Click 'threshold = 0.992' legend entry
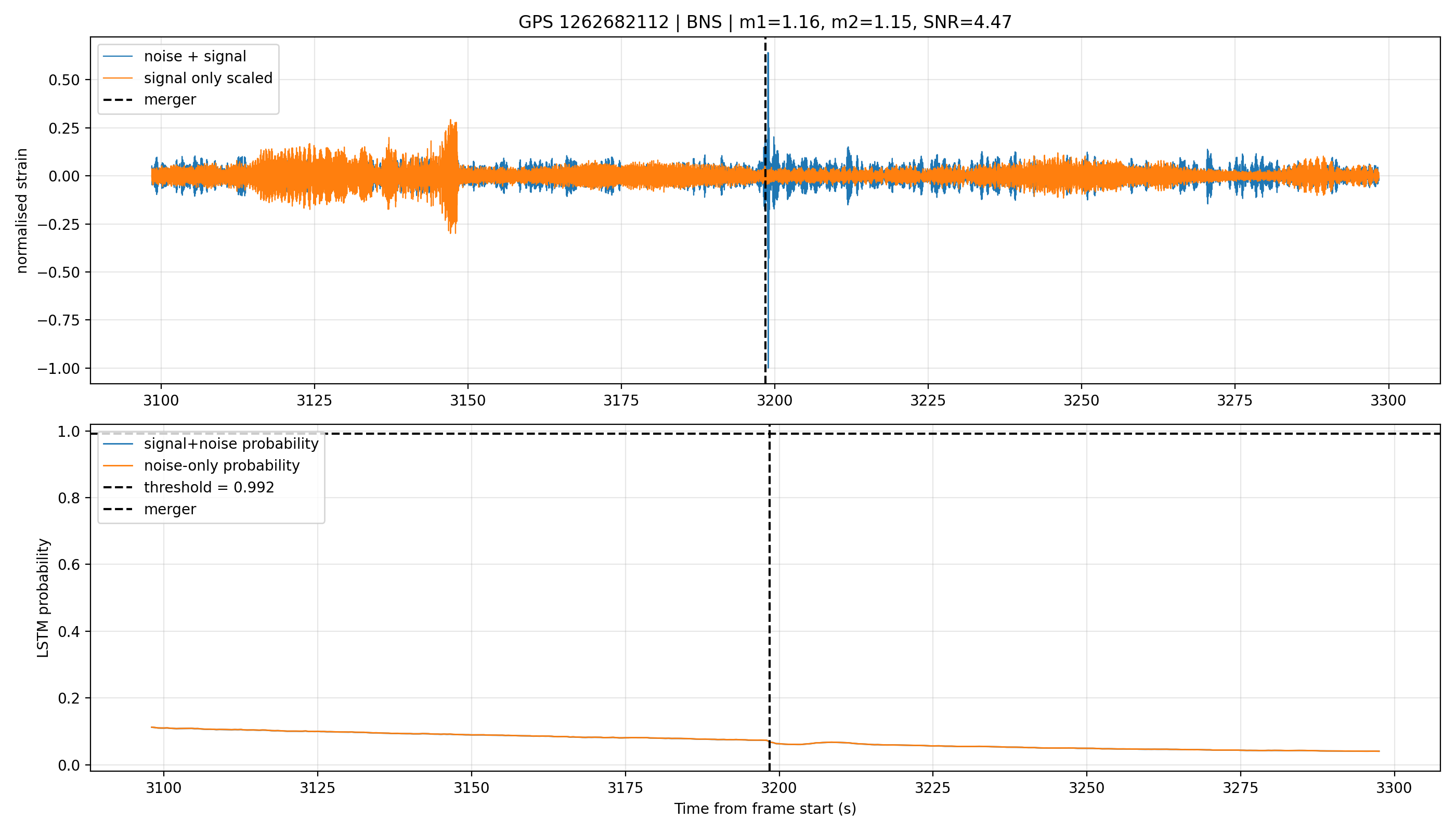Viewport: 1456px width, 832px height. [189, 487]
